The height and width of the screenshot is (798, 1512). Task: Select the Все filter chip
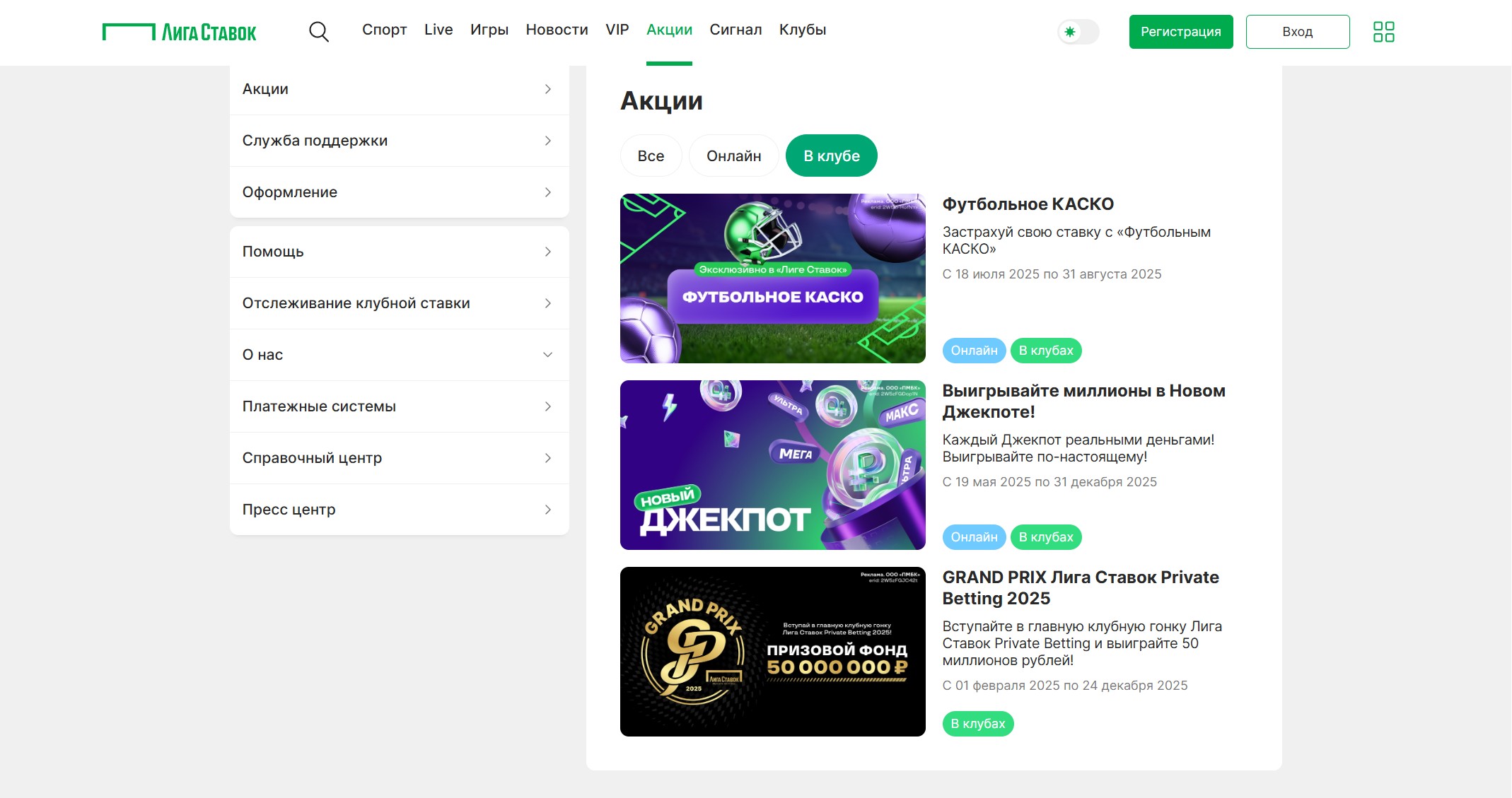651,156
